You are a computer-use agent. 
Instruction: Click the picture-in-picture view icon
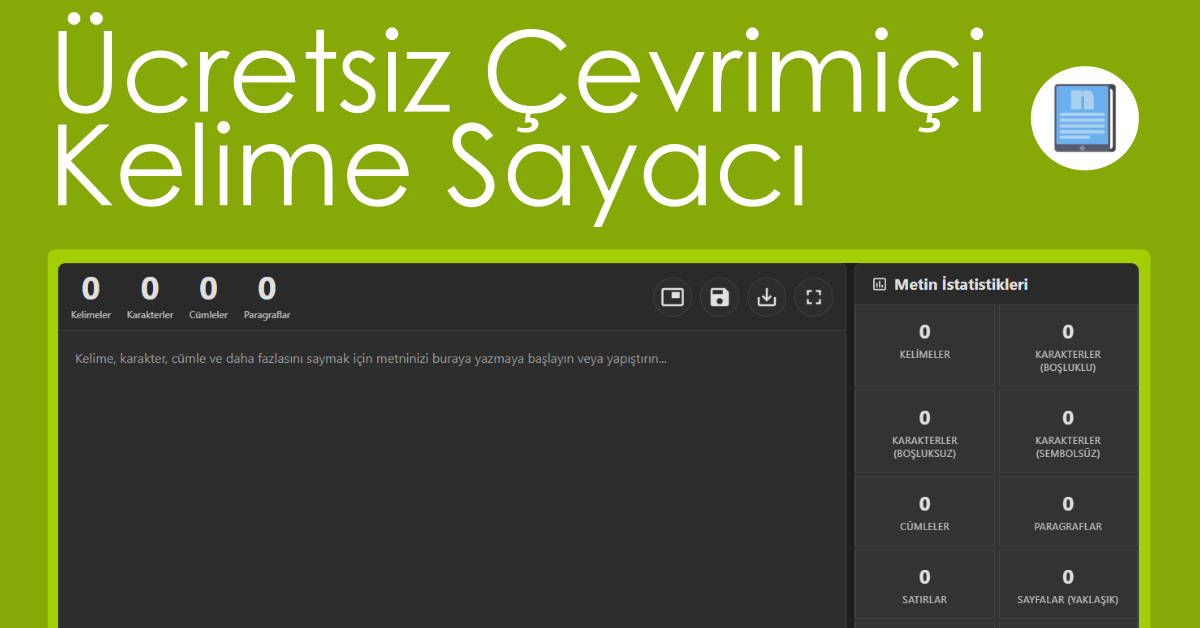point(673,297)
